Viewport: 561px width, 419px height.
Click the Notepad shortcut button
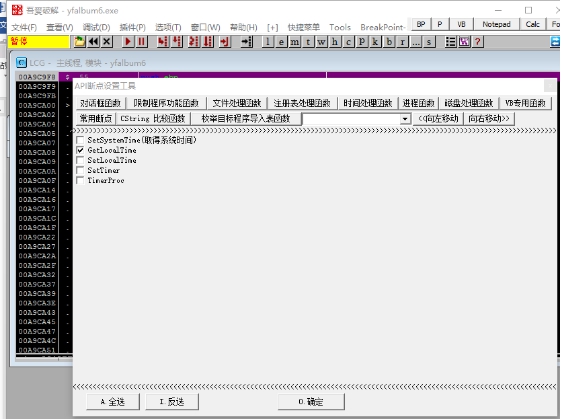(496, 24)
